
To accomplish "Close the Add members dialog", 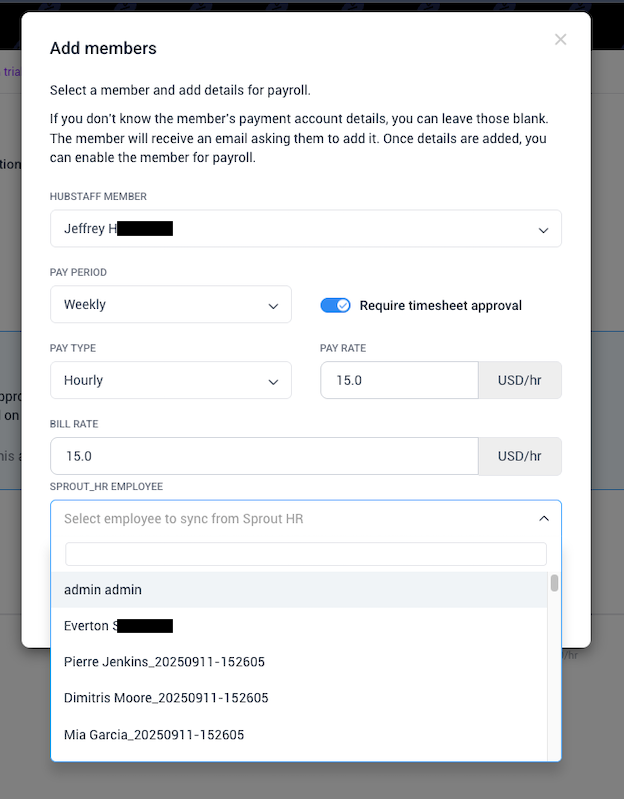I will click(560, 40).
